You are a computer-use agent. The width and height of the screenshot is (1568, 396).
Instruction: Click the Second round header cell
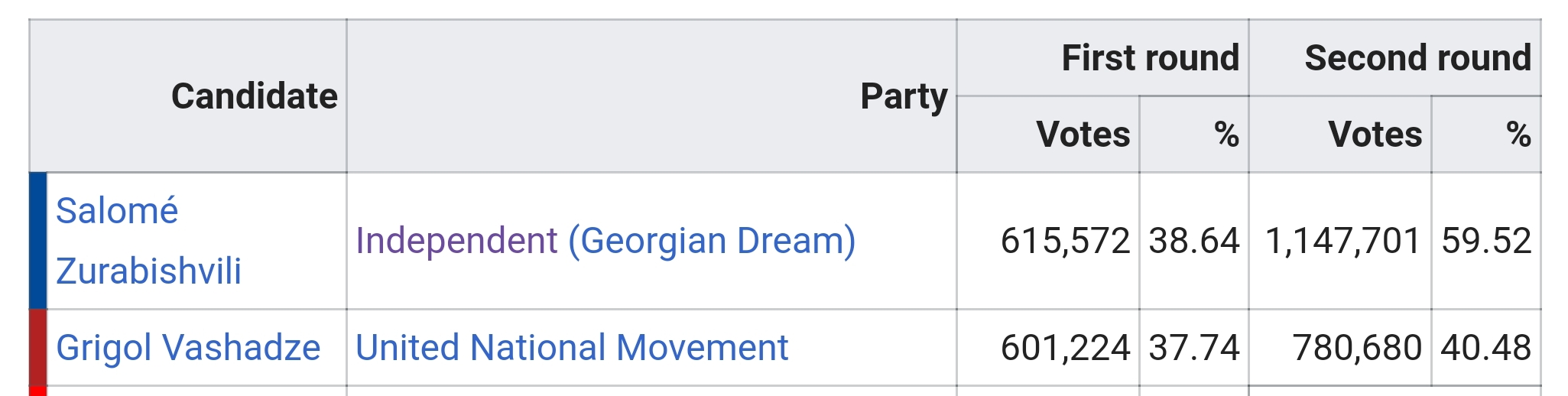1417,58
